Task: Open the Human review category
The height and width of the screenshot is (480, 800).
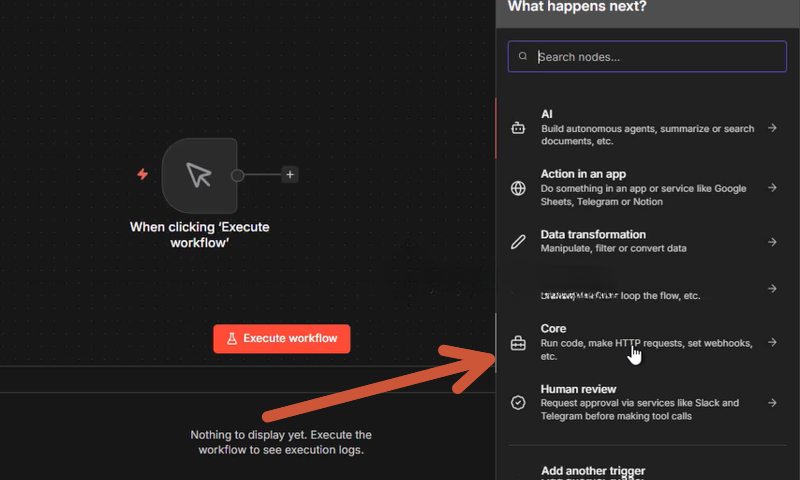Action: [x=647, y=402]
